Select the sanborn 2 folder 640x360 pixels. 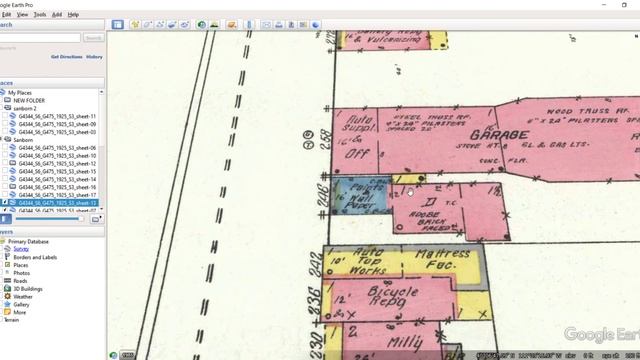point(25,108)
